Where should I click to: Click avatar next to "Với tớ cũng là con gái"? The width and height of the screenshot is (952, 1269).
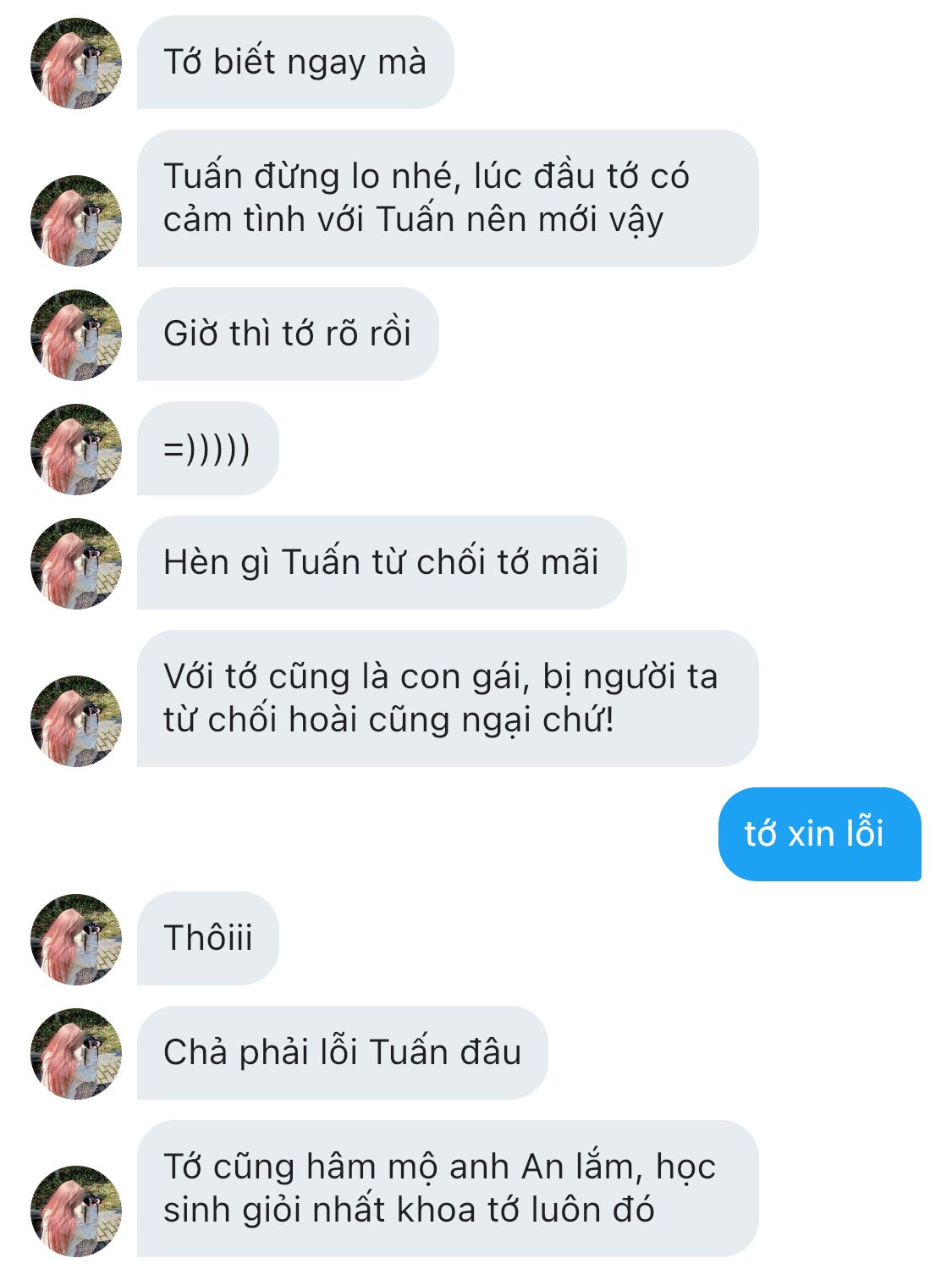[76, 720]
